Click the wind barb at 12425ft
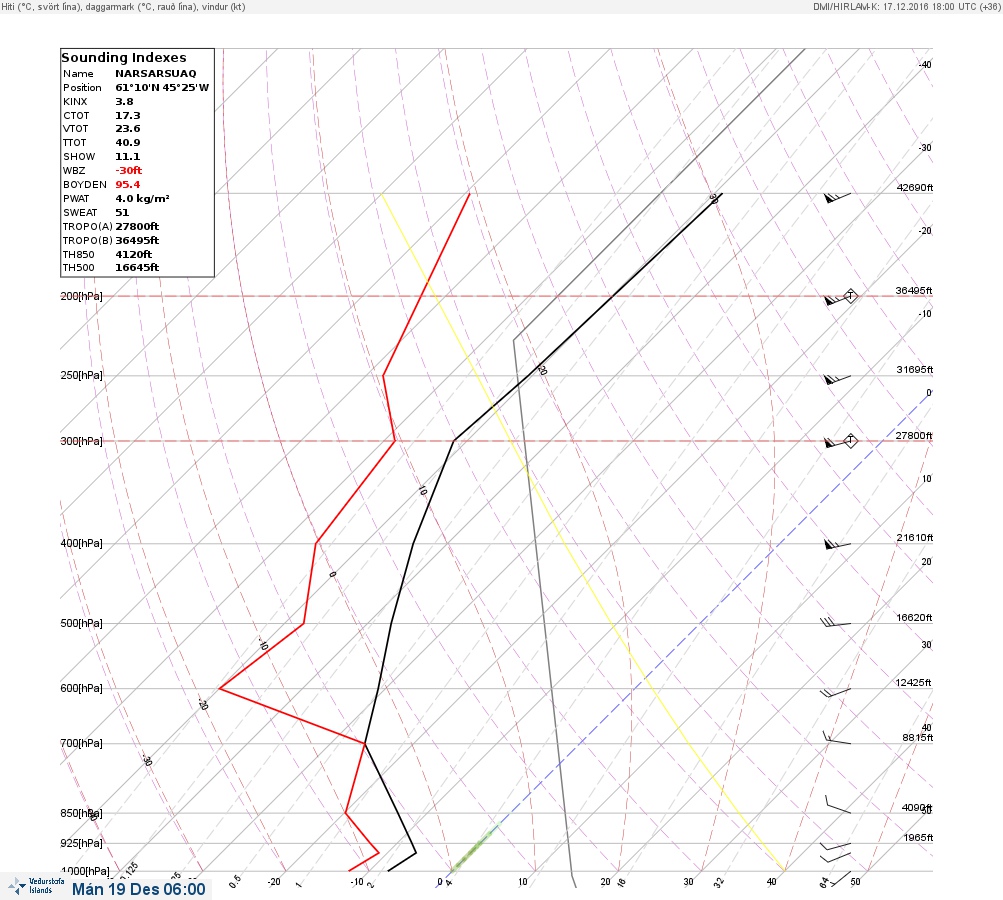Viewport: 1003px width, 900px height. pos(835,692)
